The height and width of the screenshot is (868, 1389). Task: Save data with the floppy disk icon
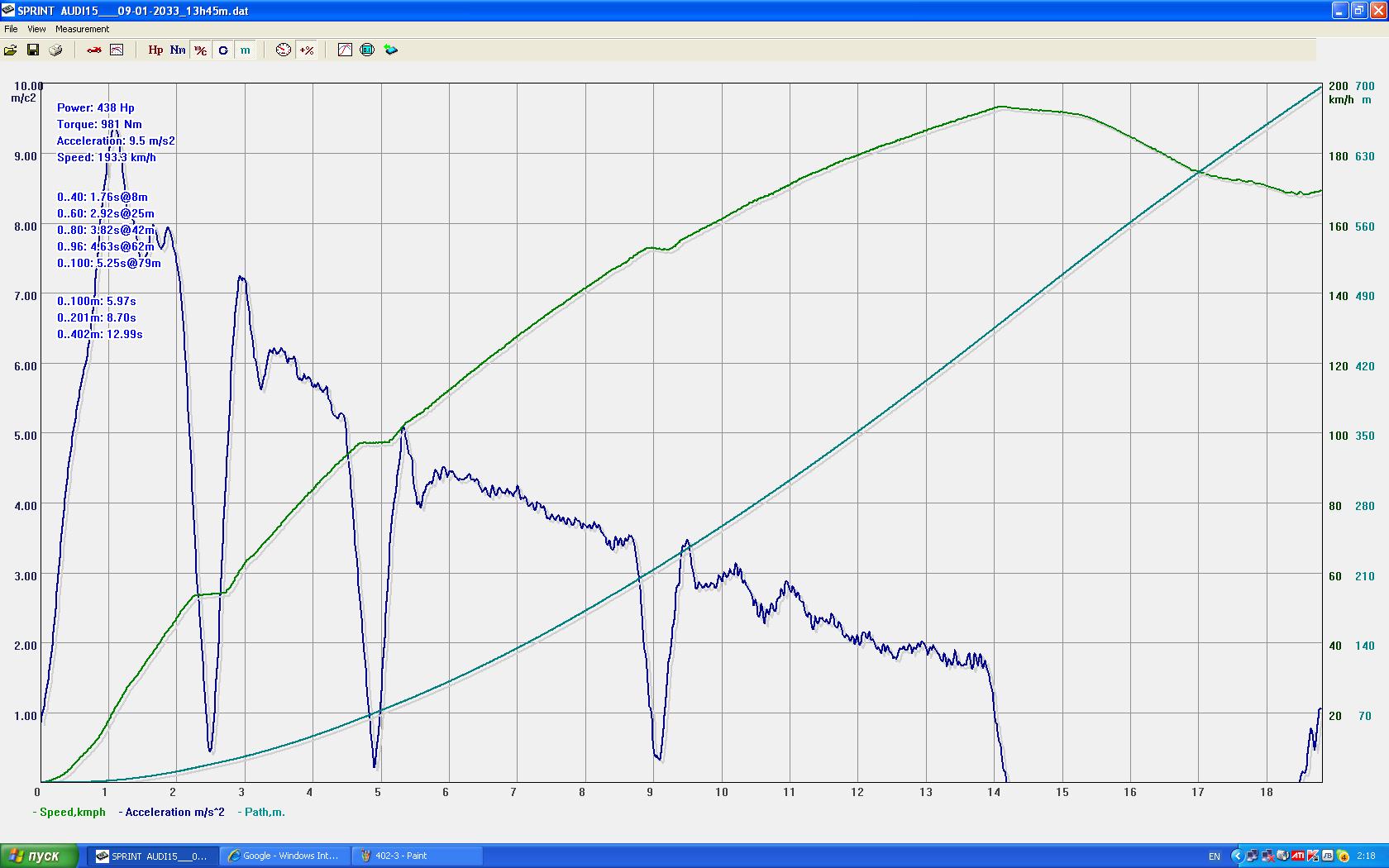33,50
